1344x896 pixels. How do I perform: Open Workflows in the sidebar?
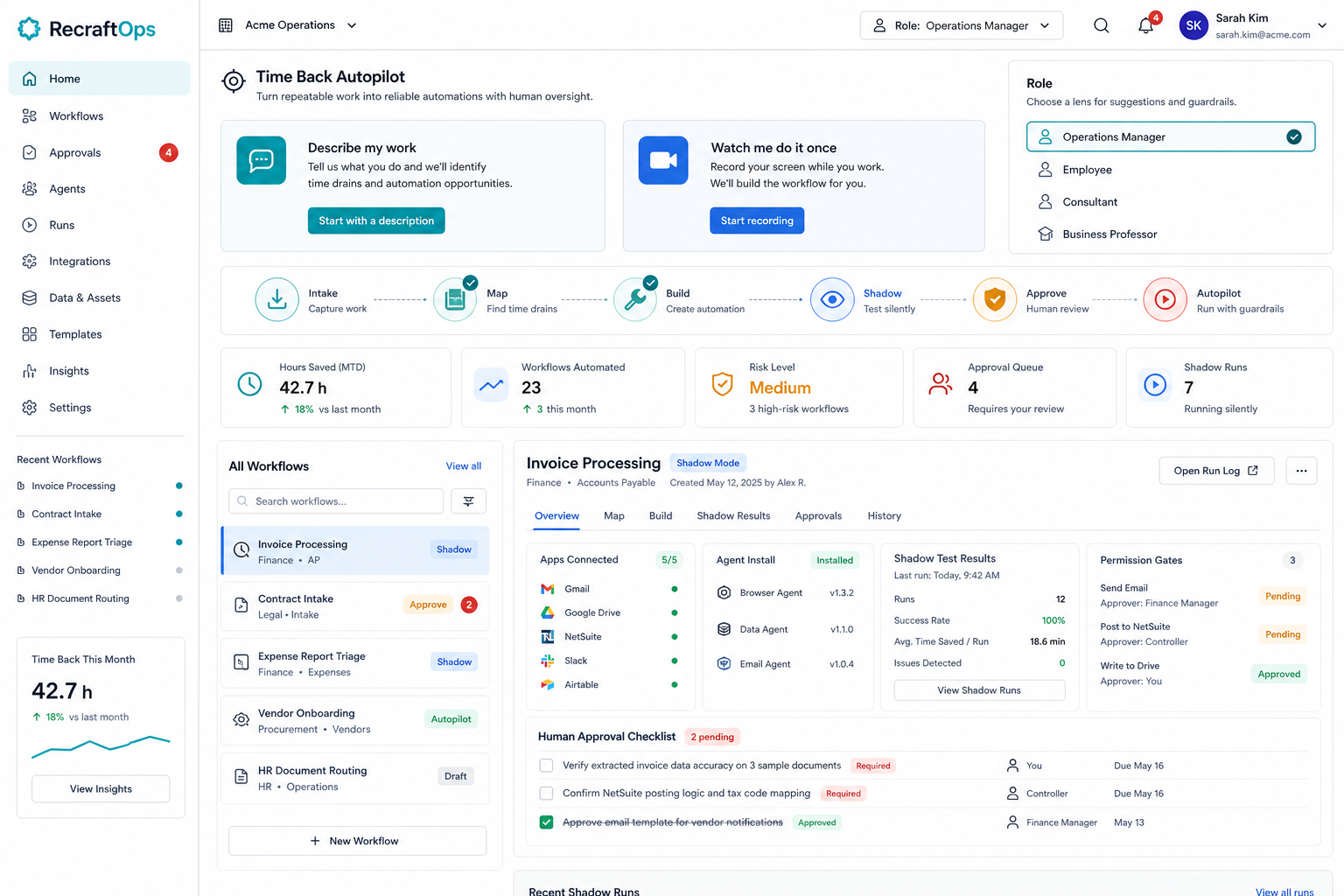(99, 115)
